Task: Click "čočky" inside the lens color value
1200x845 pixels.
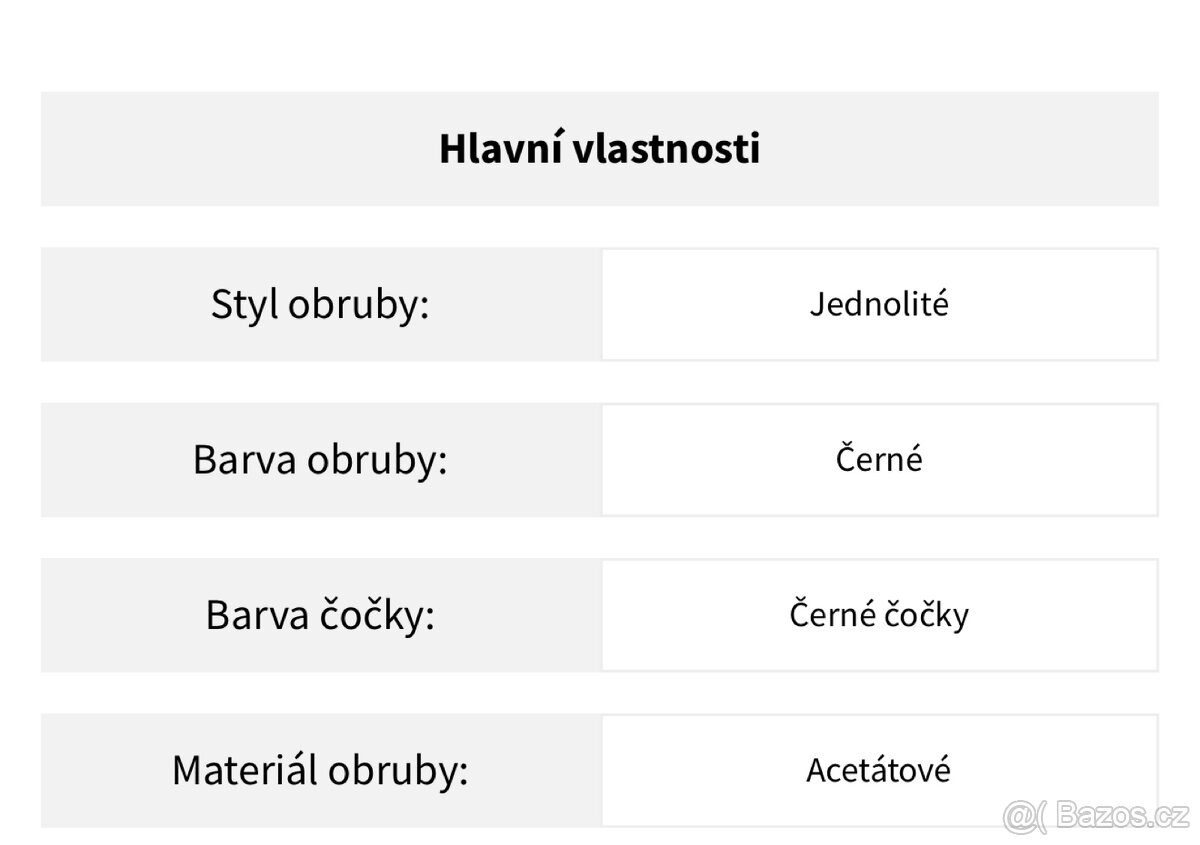Action: click(925, 615)
